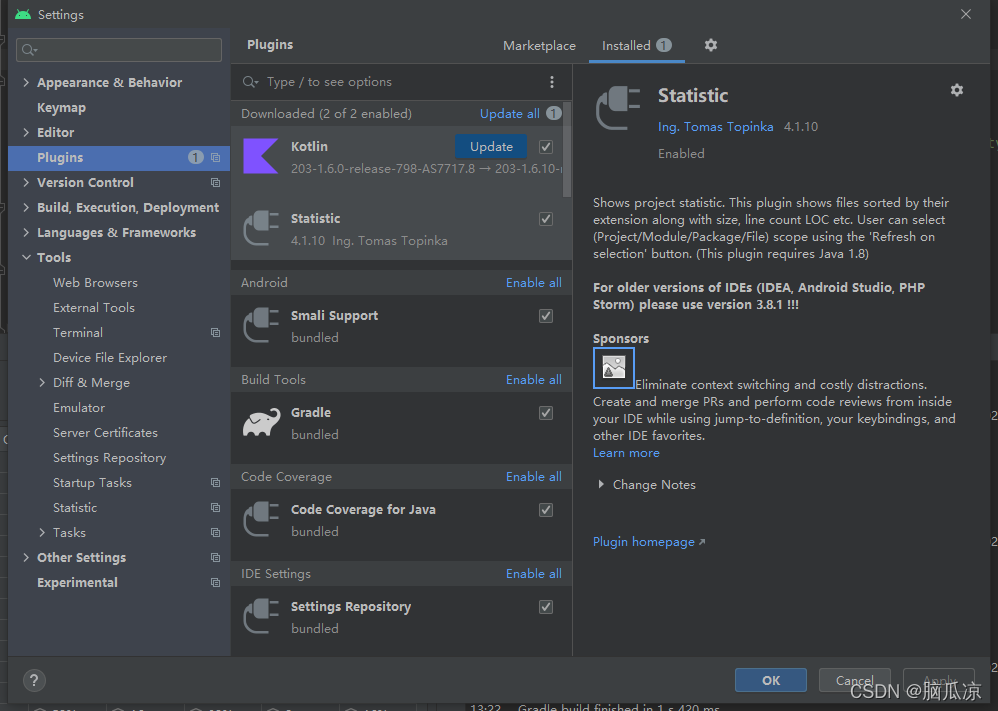Click the project-level icon next to Other Settings
Viewport: 998px width, 711px height.
216,558
